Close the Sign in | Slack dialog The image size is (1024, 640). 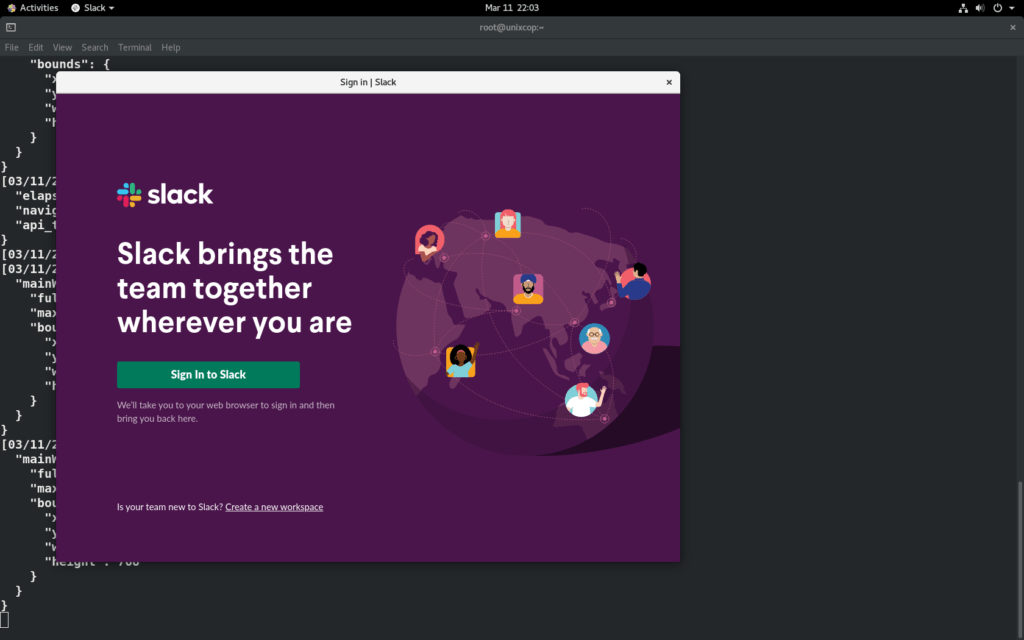(x=669, y=82)
